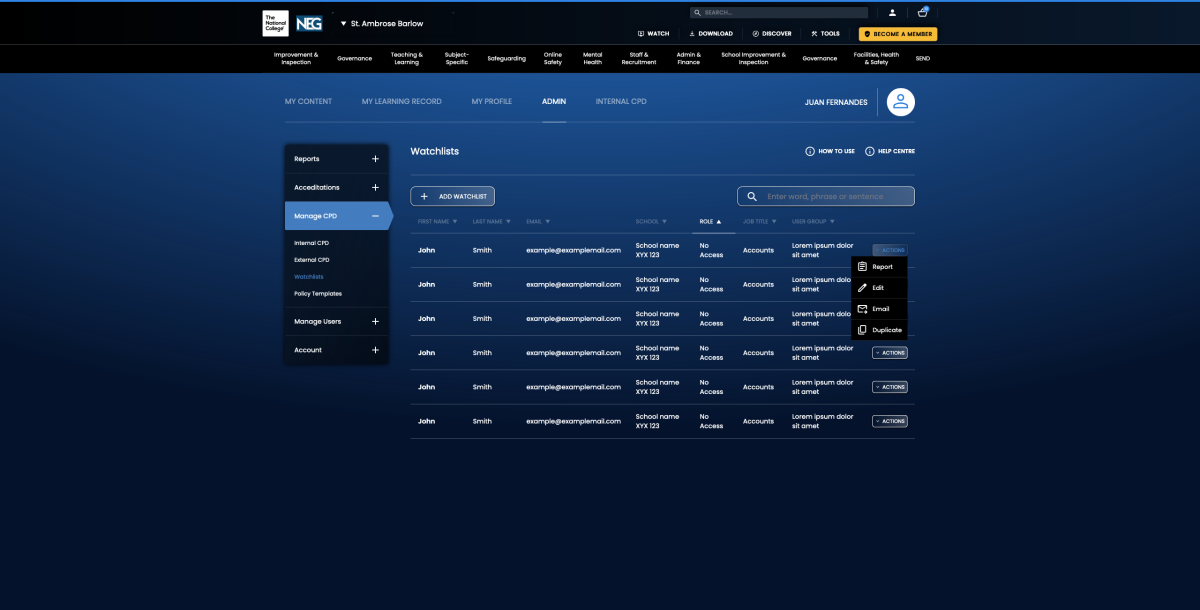The height and width of the screenshot is (610, 1200).
Task: Choose Duplicate from the actions menu
Action: pos(879,330)
